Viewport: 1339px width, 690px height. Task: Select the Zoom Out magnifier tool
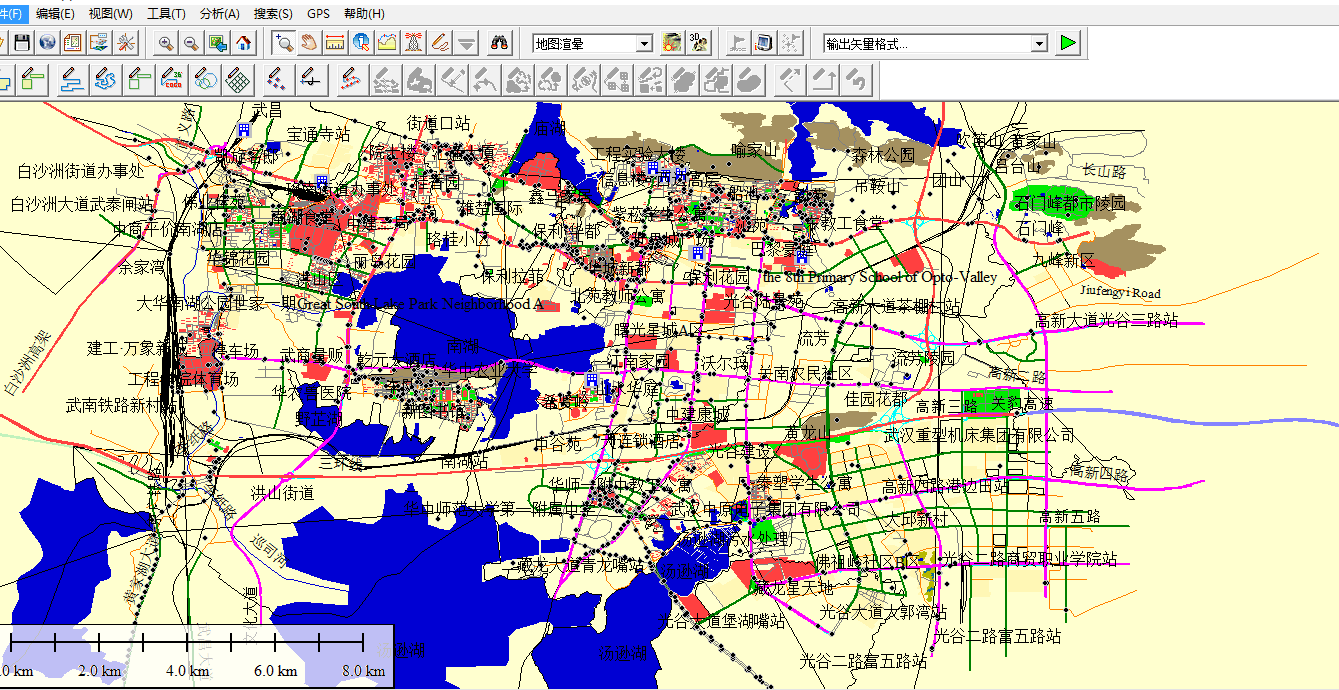point(191,43)
